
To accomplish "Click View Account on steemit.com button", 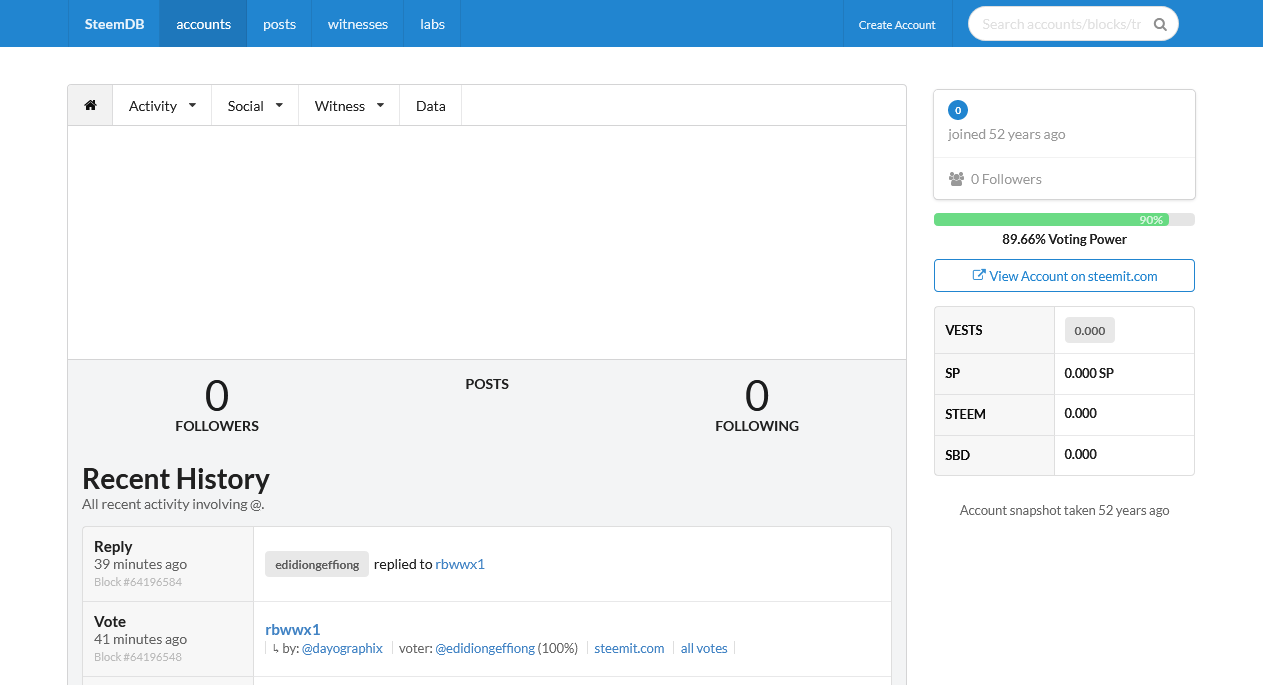I will 1064,276.
